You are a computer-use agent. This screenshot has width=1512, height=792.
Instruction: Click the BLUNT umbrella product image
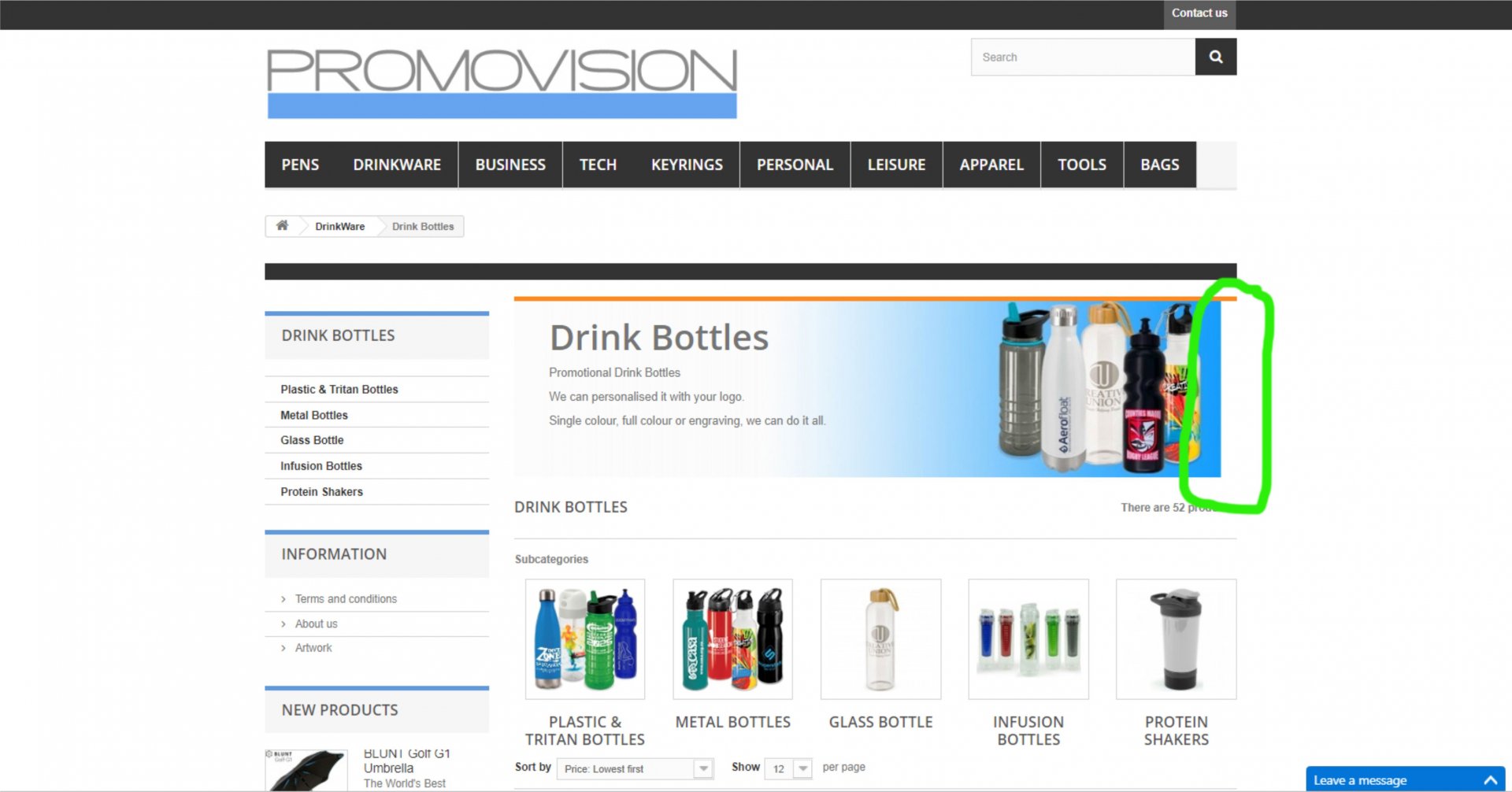tap(306, 771)
